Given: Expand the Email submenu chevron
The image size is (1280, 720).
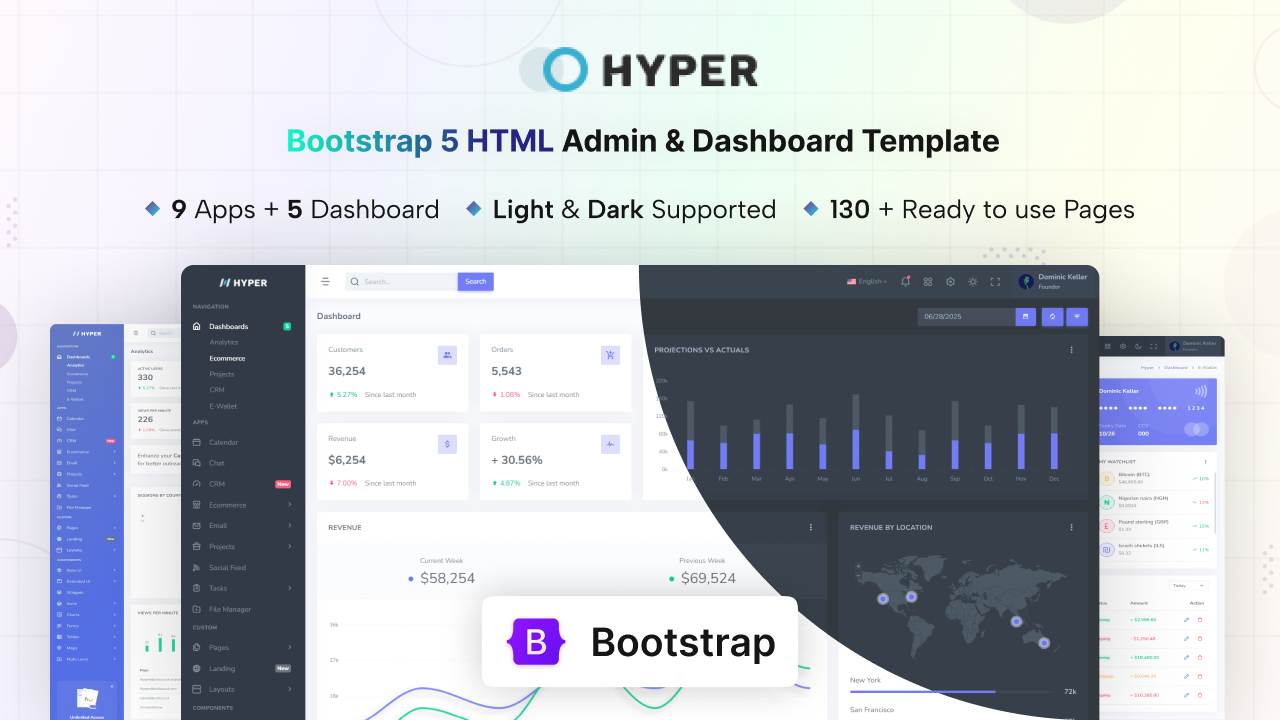Looking at the screenshot, I should pos(290,526).
